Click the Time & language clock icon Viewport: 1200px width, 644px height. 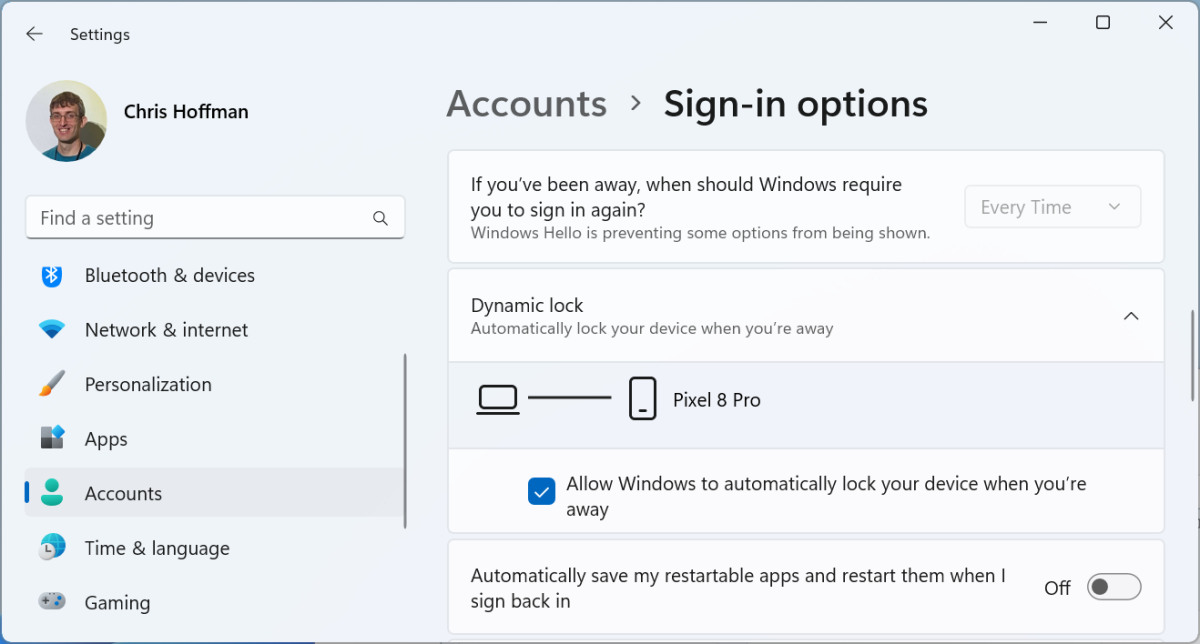[52, 548]
